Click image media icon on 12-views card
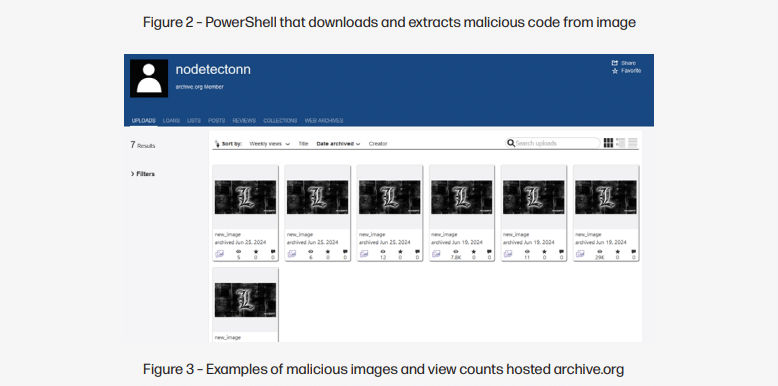This screenshot has height=386, width=778. pyautogui.click(x=364, y=254)
